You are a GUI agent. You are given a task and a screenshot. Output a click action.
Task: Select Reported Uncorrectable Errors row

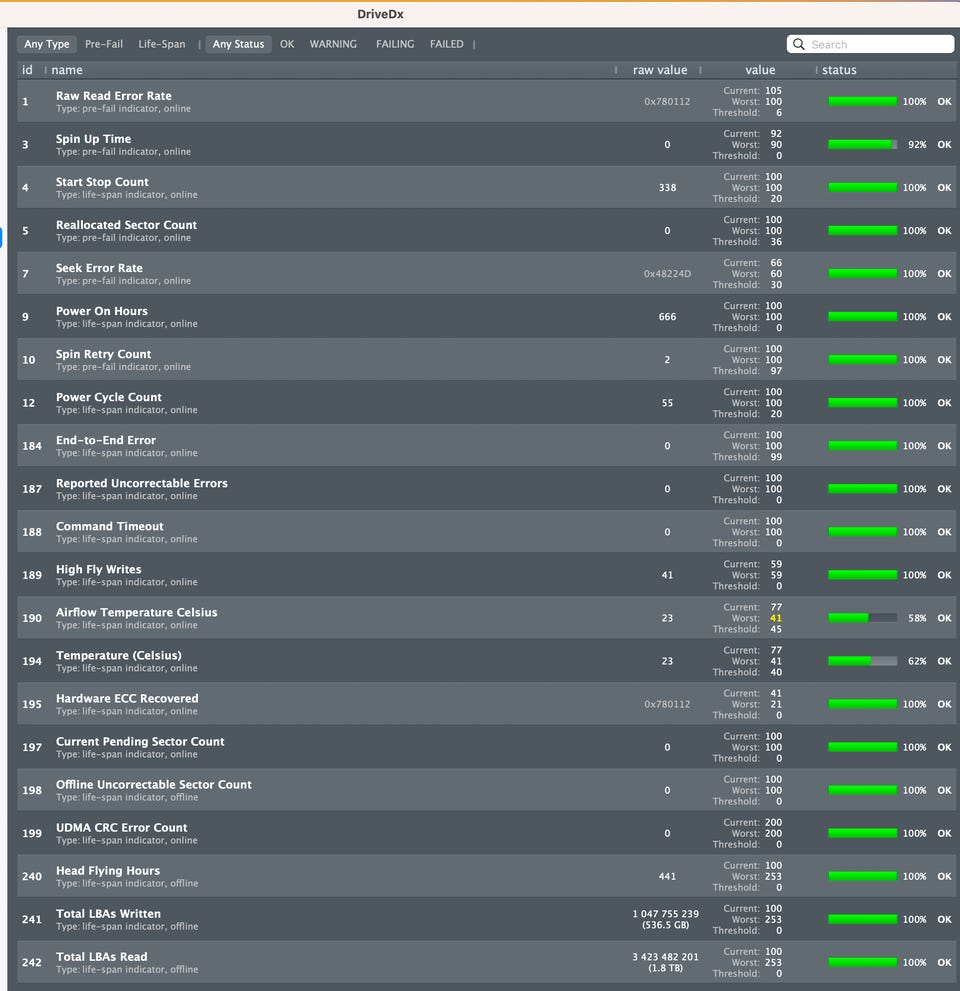486,489
